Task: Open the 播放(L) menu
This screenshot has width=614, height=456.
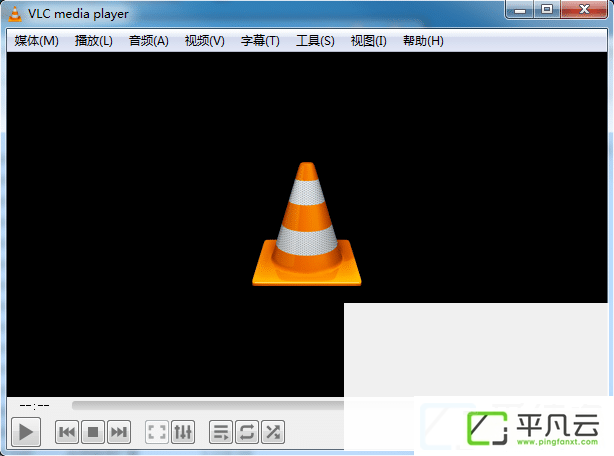Action: tap(94, 41)
